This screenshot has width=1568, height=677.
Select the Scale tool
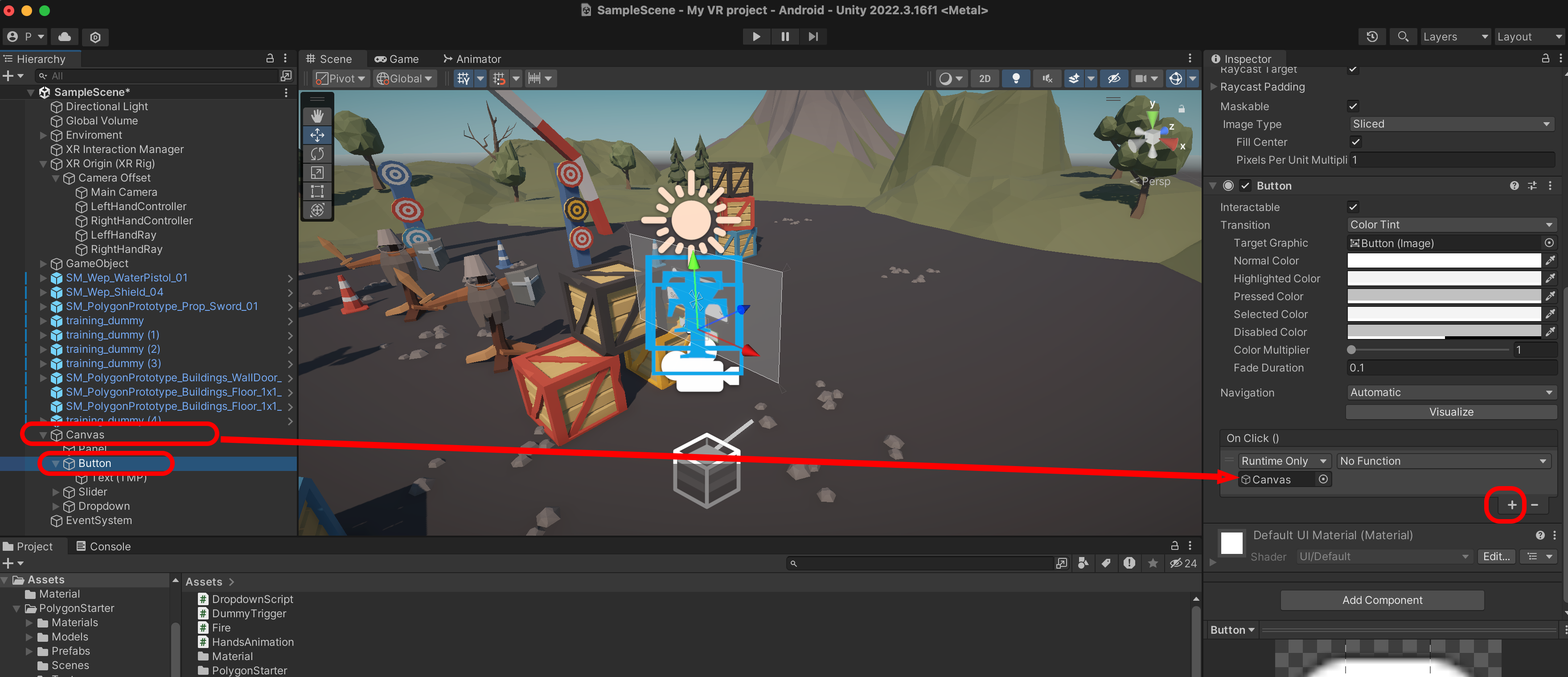pos(317,172)
